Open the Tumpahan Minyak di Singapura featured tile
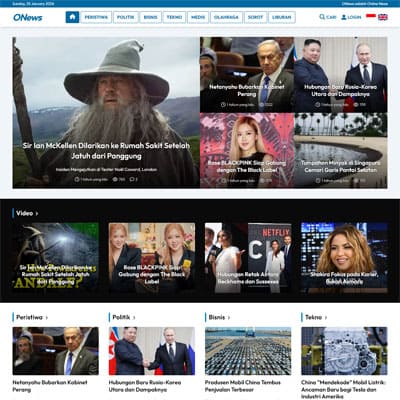Viewport: 400px width, 400px height. pos(341,150)
